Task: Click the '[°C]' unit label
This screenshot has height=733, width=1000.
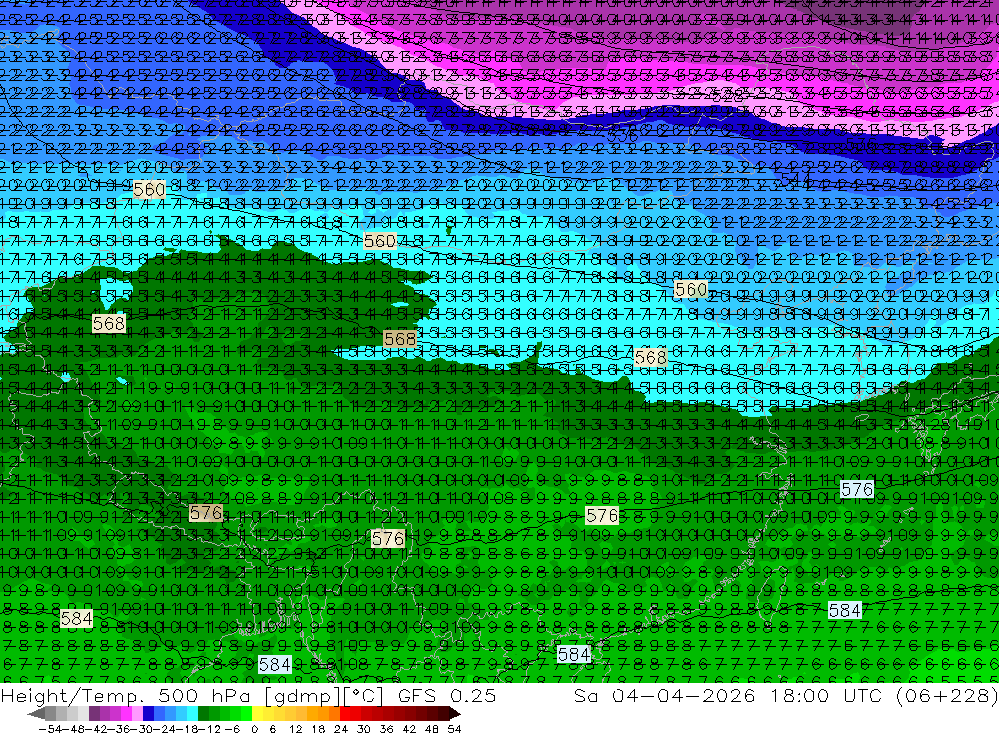Action: (364, 696)
